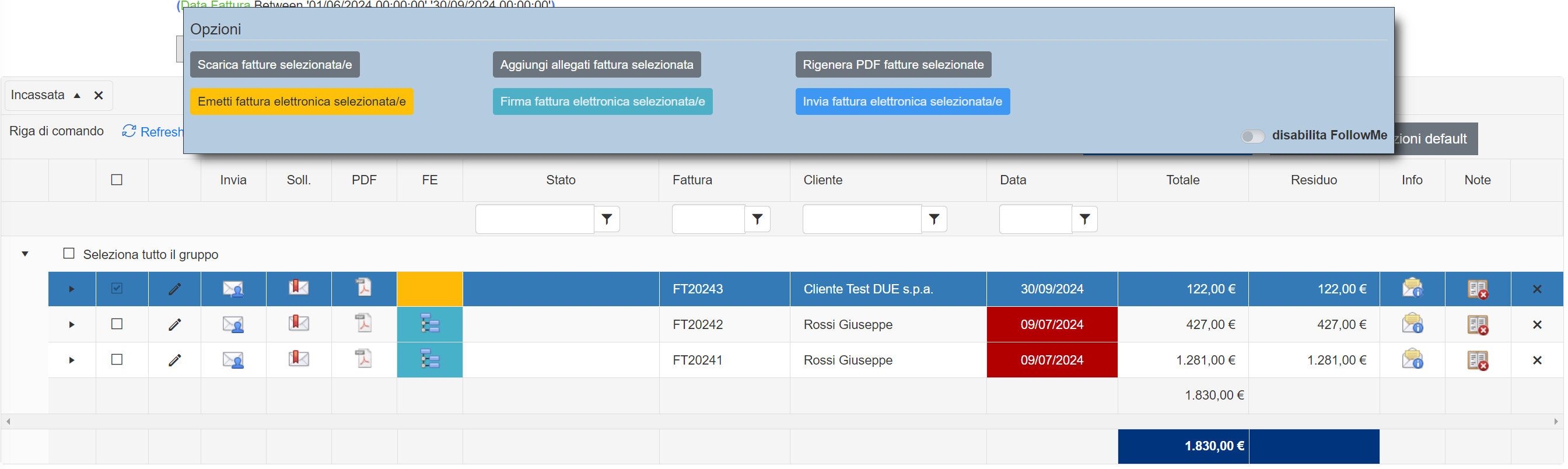
Task: Click the Refresh link
Action: [153, 132]
